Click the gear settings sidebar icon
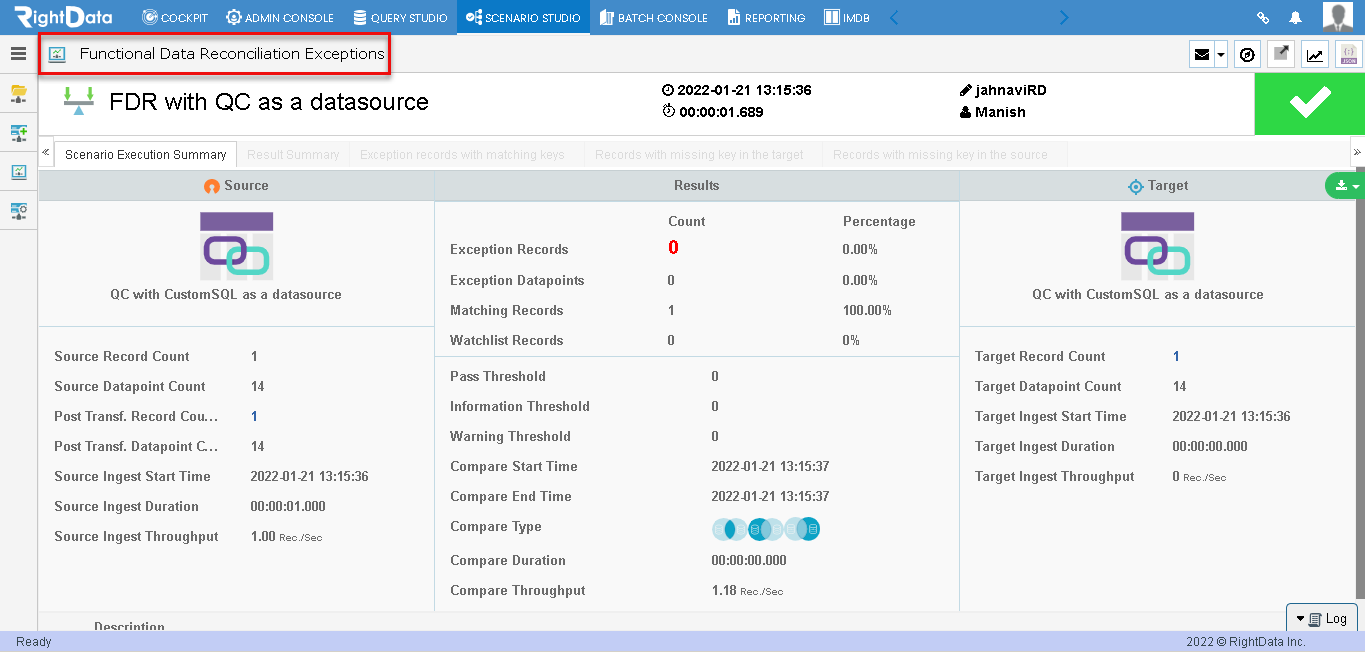 (18, 211)
